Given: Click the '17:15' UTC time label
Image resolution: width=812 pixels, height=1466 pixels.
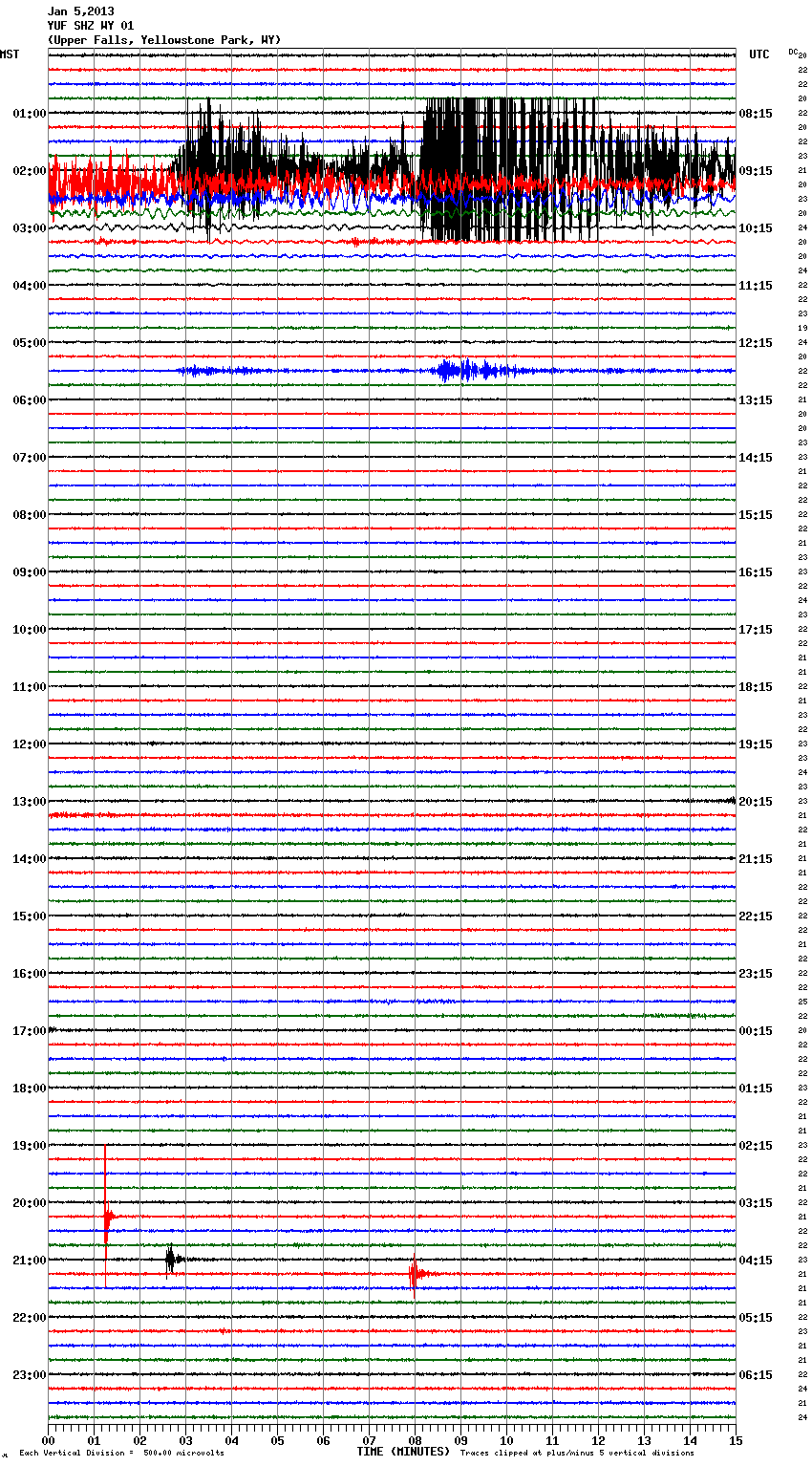Looking at the screenshot, I should point(756,630).
